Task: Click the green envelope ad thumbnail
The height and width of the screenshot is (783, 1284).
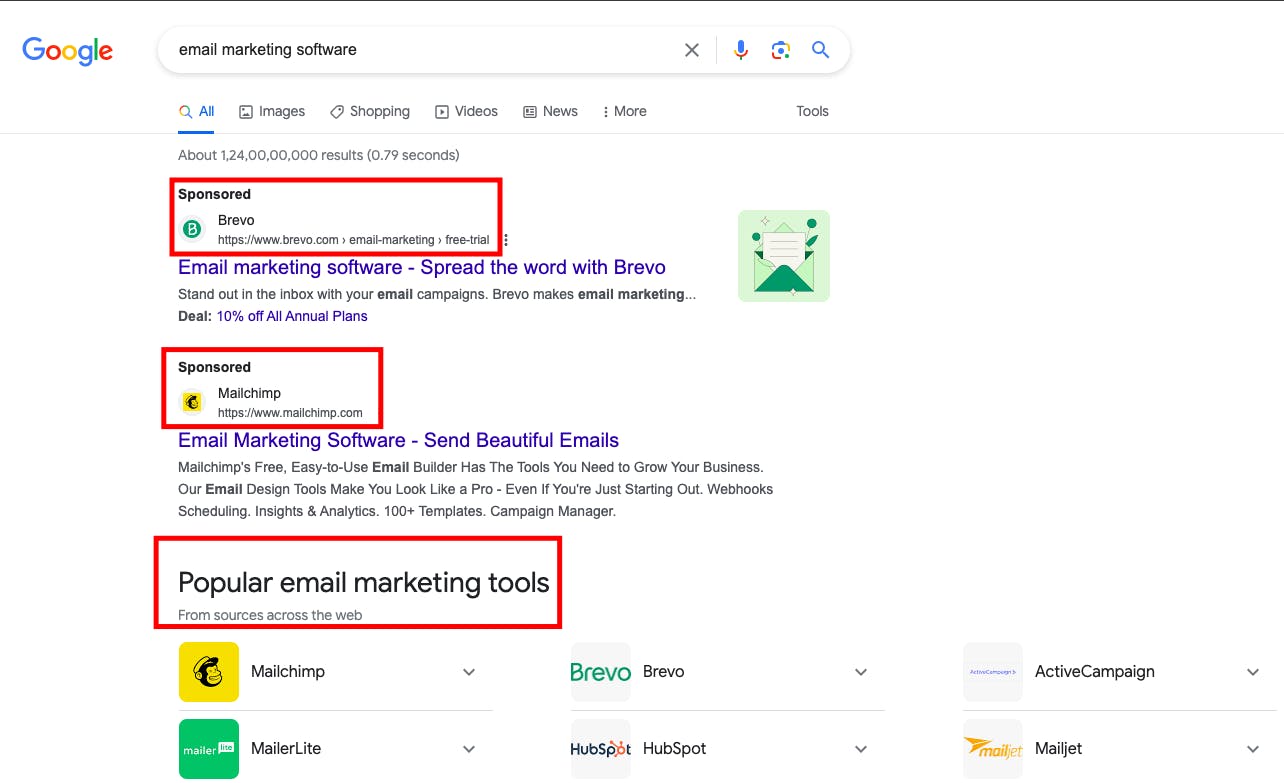Action: click(x=784, y=256)
